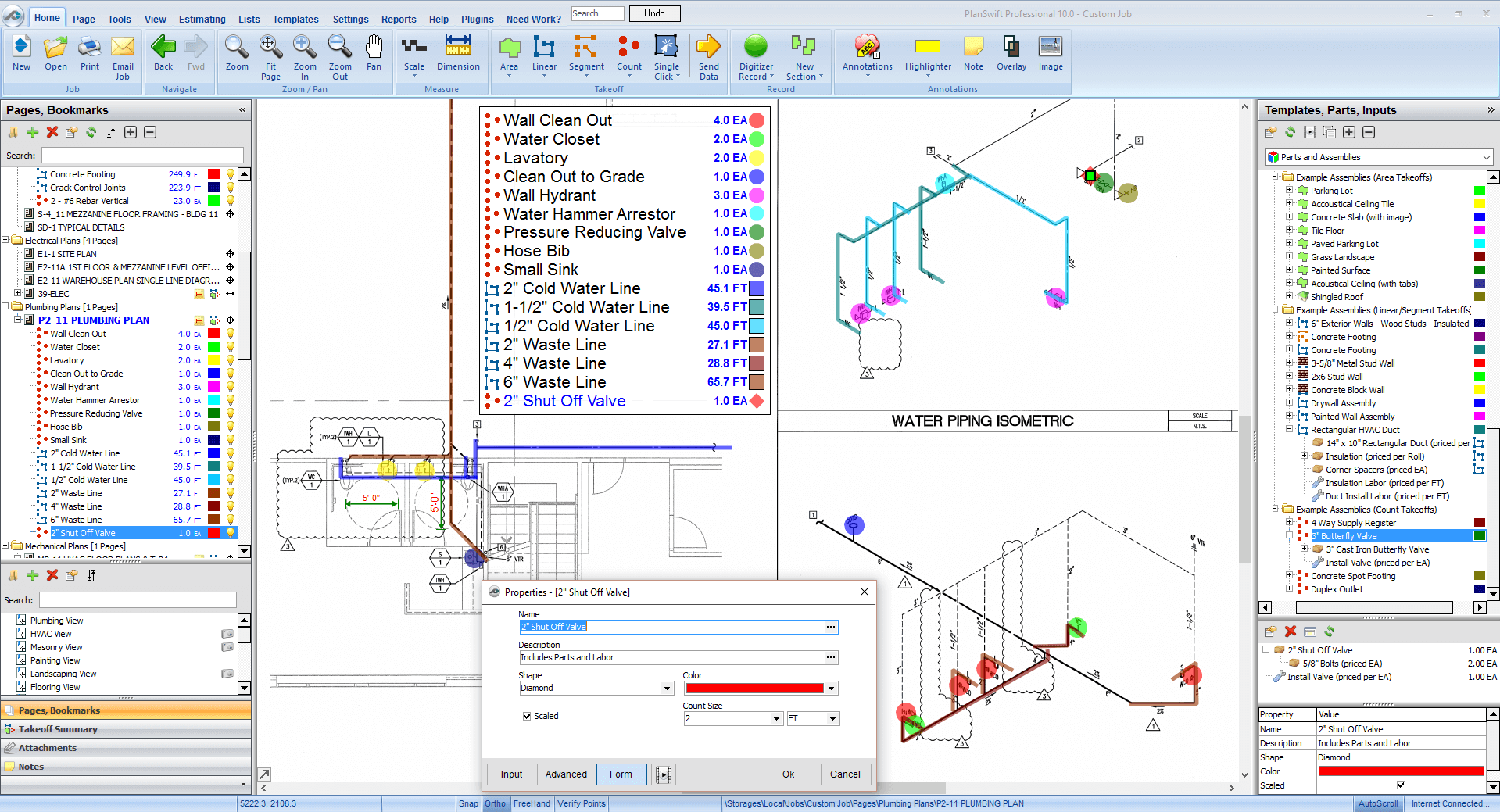
Task: Open the Estimating menu
Action: click(201, 19)
